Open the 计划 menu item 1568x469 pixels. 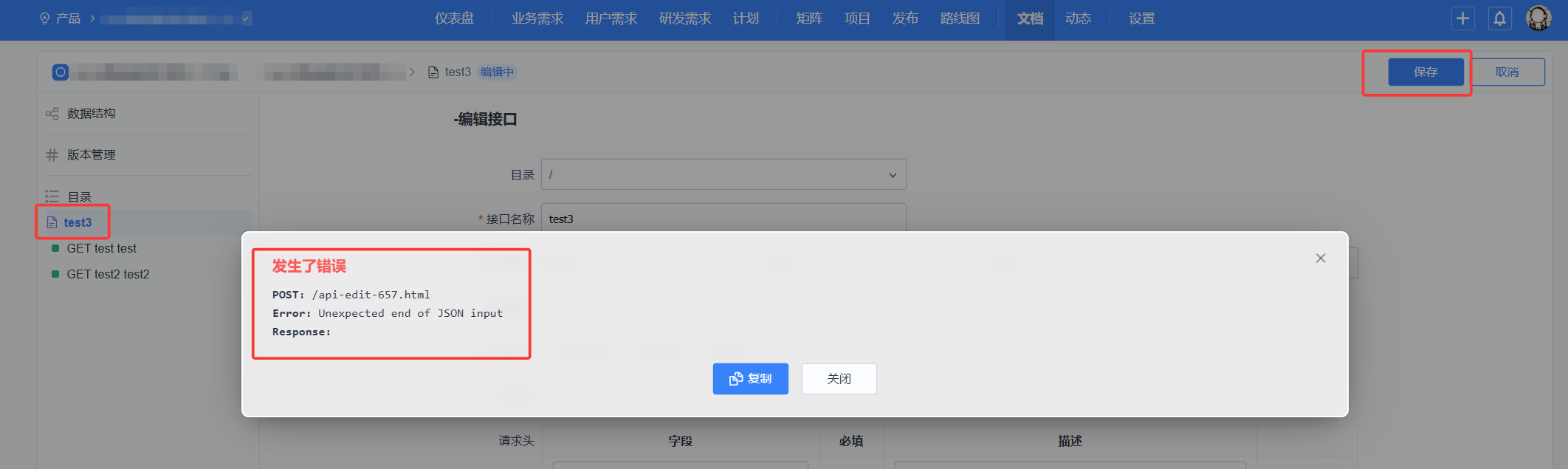pos(746,18)
